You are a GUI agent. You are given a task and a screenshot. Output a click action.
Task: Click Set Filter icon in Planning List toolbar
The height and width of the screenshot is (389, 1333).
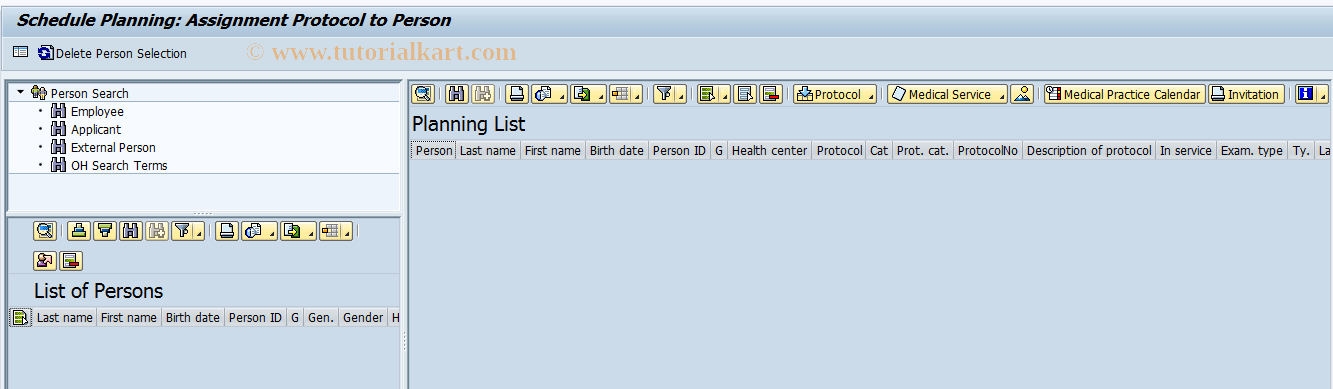664,94
